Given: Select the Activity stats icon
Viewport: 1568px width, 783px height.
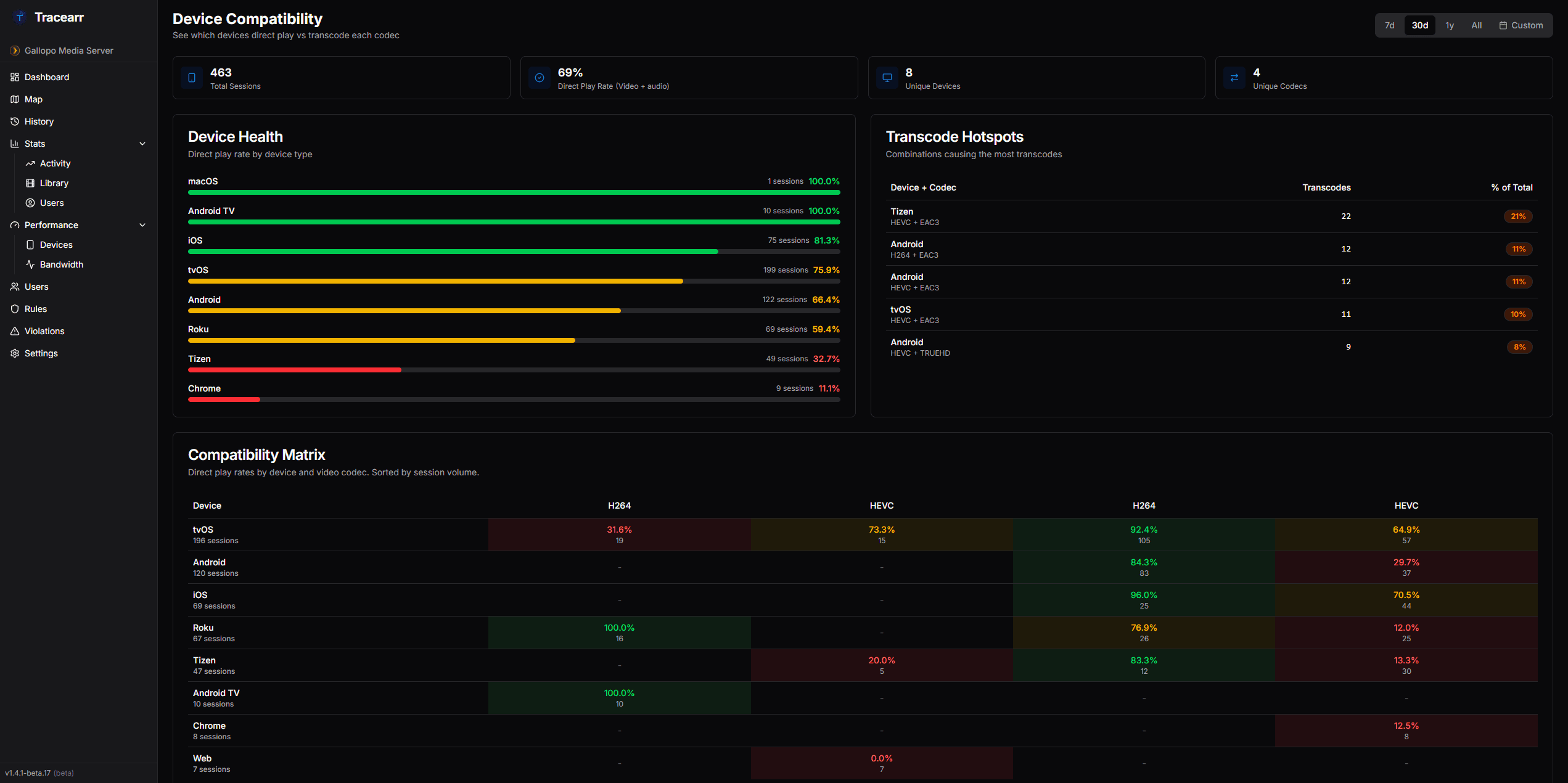Looking at the screenshot, I should 30,163.
